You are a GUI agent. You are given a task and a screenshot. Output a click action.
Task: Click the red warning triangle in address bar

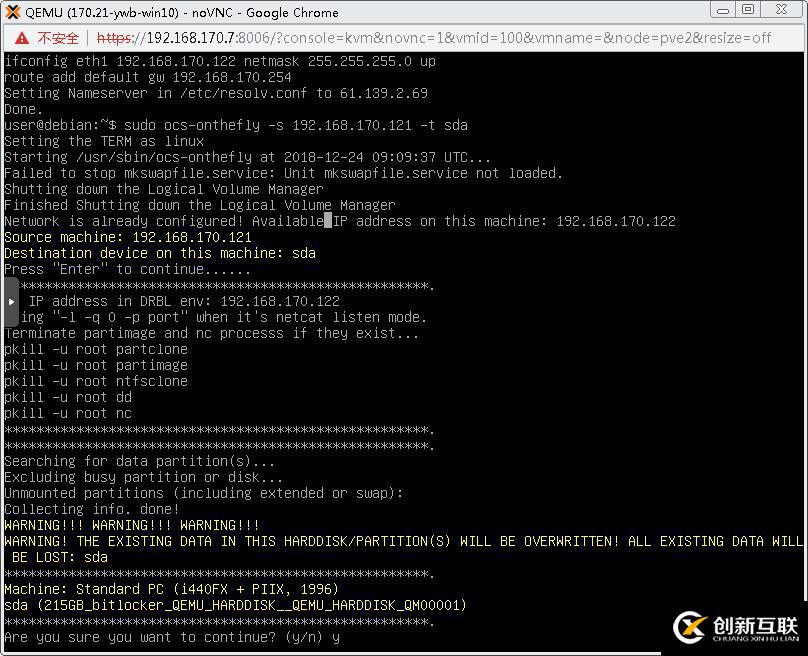[x=21, y=39]
